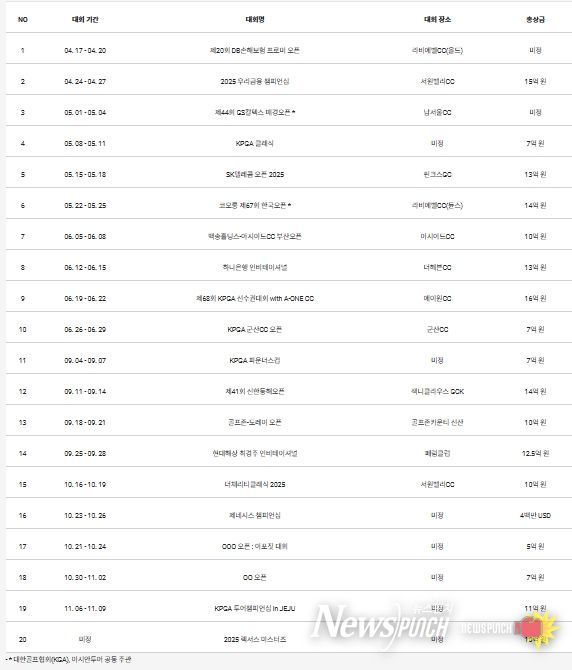Select the 대회 기간 column header

tap(85, 20)
